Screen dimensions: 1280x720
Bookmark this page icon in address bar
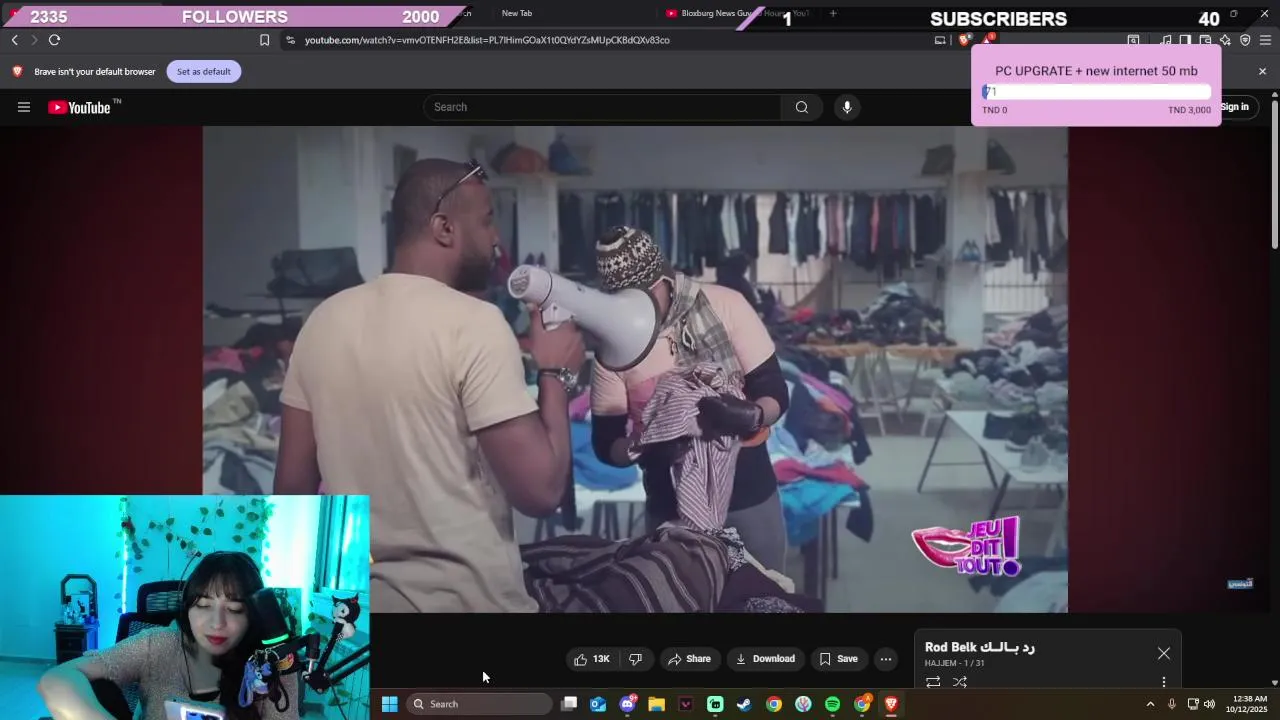264,40
